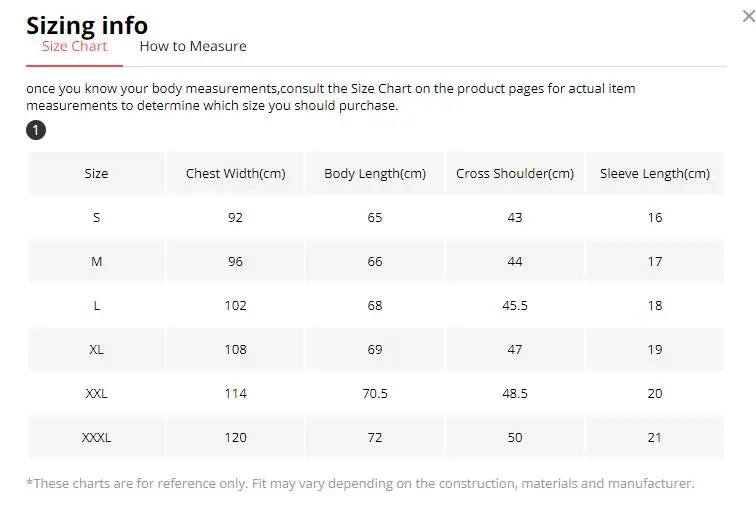
Task: Click the Chest Width(cm) column header
Action: [x=235, y=173]
